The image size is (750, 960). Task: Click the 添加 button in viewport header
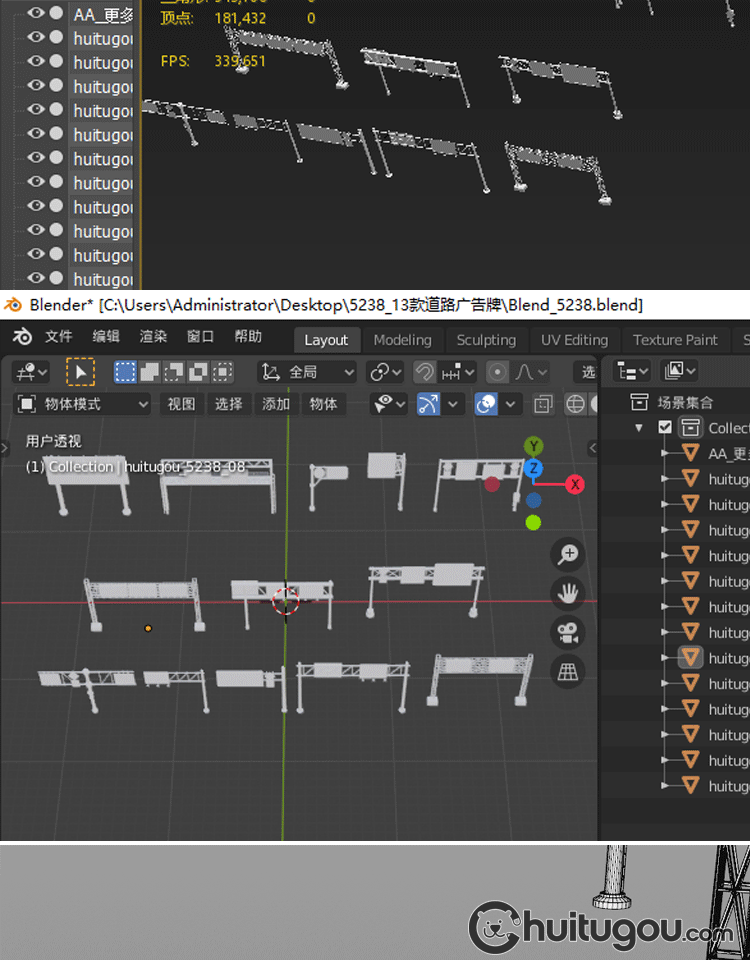click(276, 404)
